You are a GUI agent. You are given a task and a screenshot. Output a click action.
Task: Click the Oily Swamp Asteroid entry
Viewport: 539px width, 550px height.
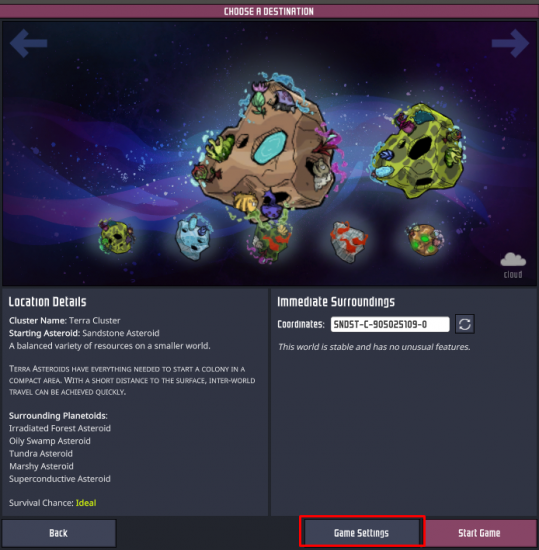pyautogui.click(x=50, y=441)
